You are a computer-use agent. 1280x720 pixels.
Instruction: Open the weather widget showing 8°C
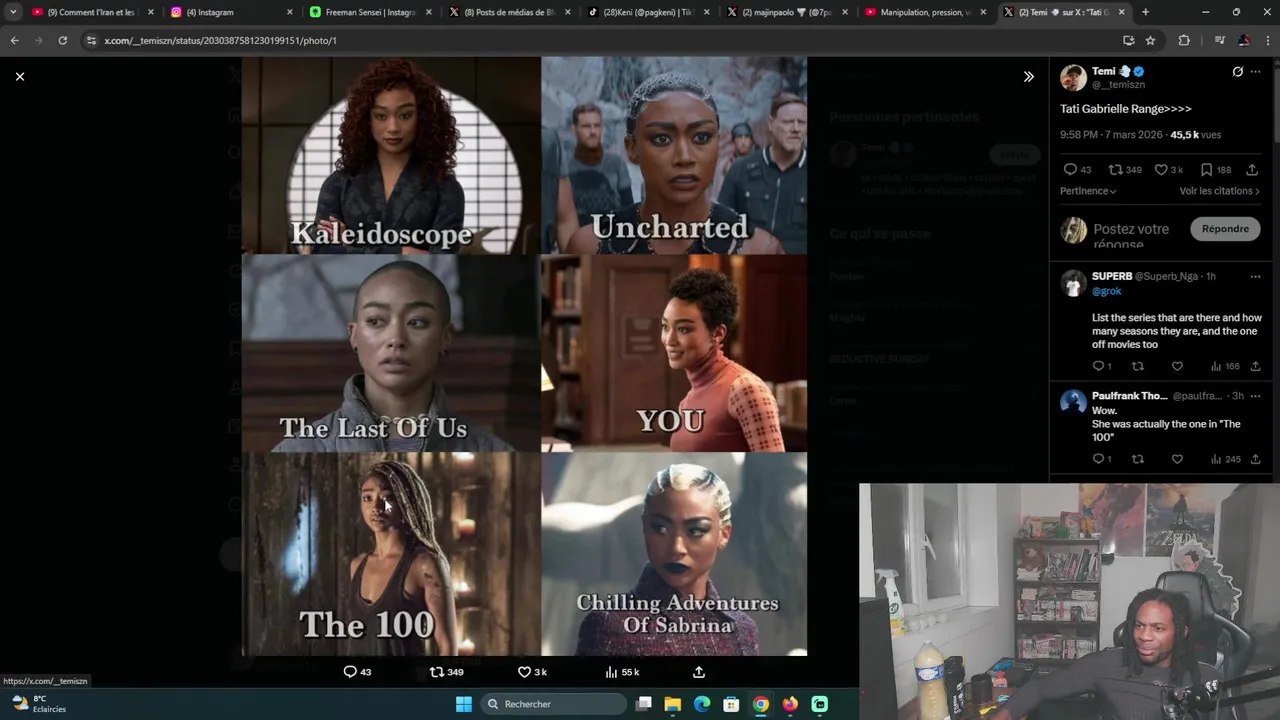click(40, 704)
